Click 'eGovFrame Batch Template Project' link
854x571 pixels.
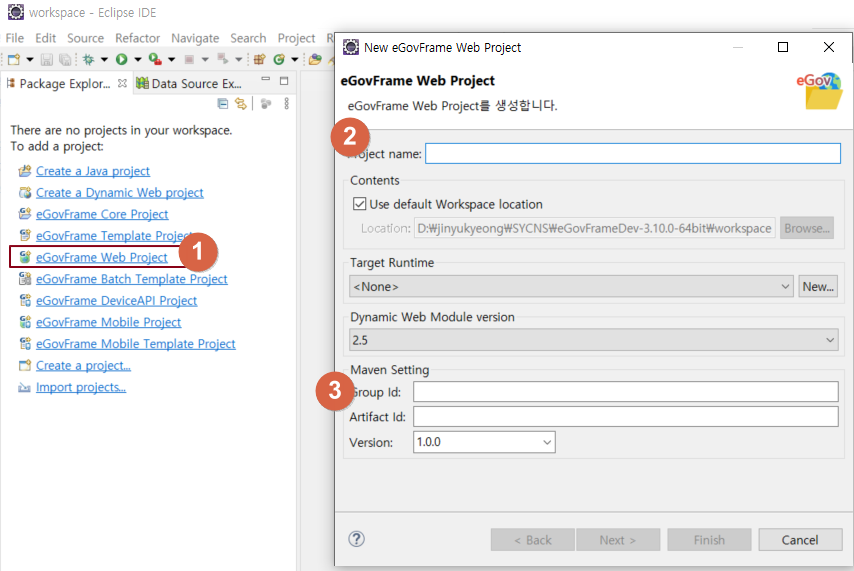coord(131,279)
